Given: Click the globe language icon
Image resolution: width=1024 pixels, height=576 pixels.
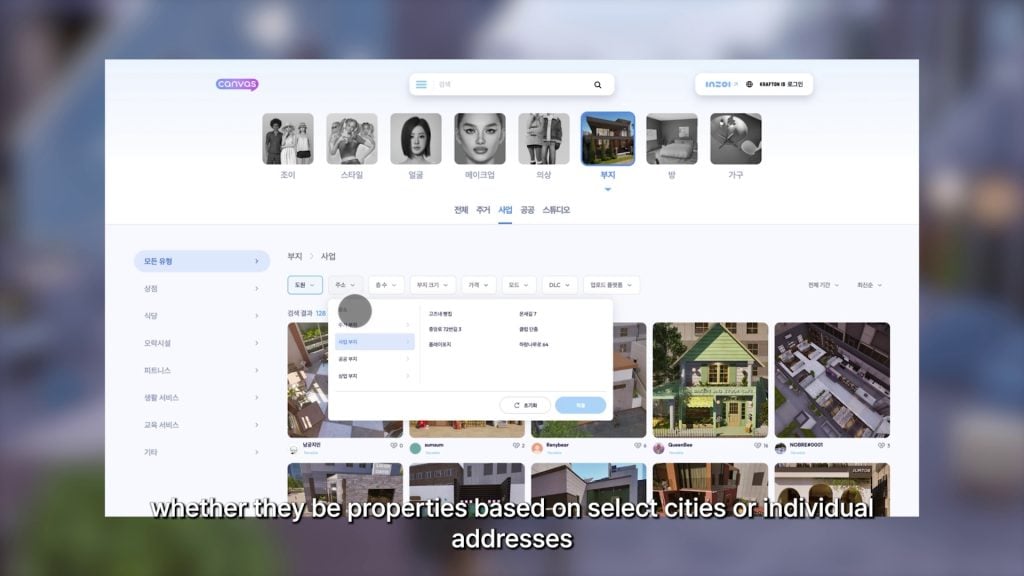Looking at the screenshot, I should (x=750, y=85).
